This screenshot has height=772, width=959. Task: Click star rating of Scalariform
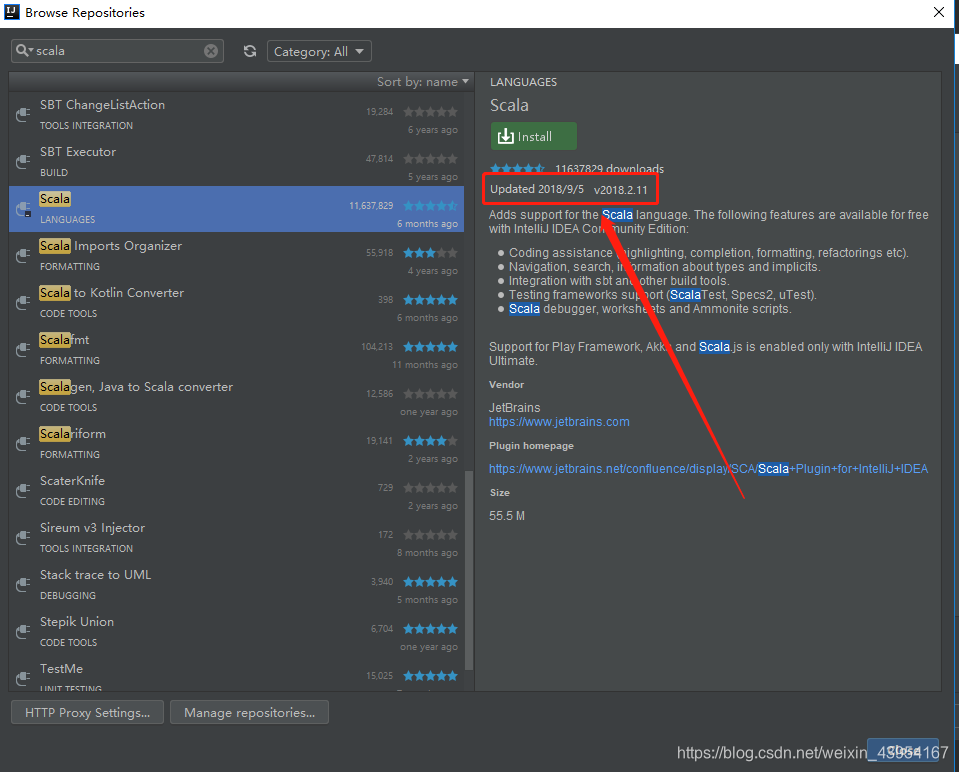click(431, 441)
